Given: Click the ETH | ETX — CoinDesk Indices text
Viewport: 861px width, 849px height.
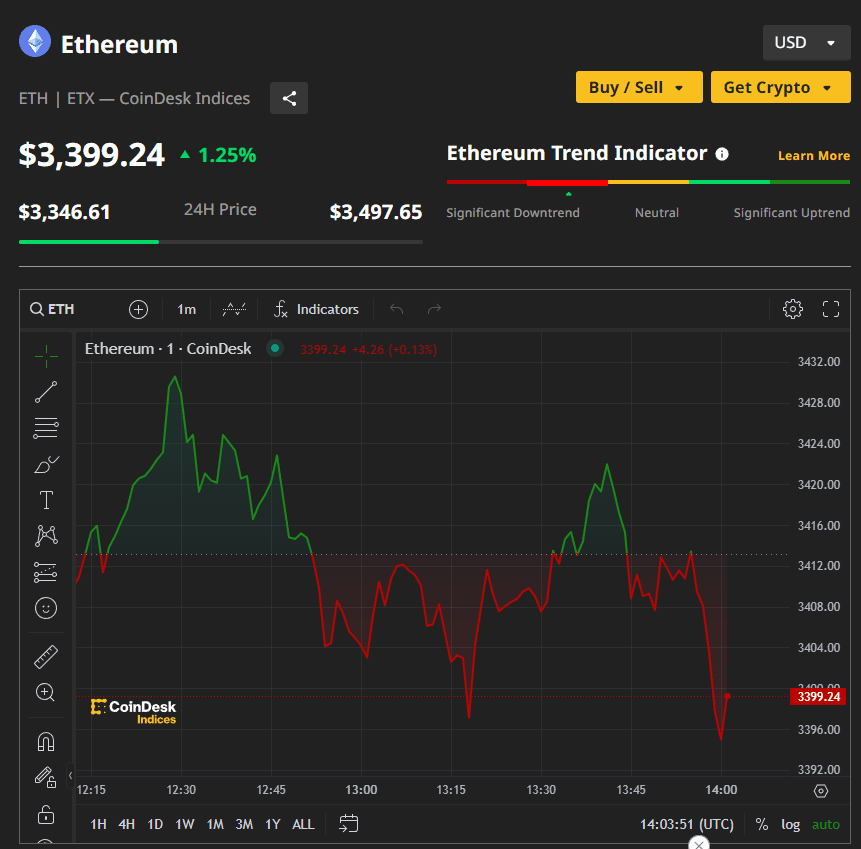Looking at the screenshot, I should pyautogui.click(x=135, y=98).
